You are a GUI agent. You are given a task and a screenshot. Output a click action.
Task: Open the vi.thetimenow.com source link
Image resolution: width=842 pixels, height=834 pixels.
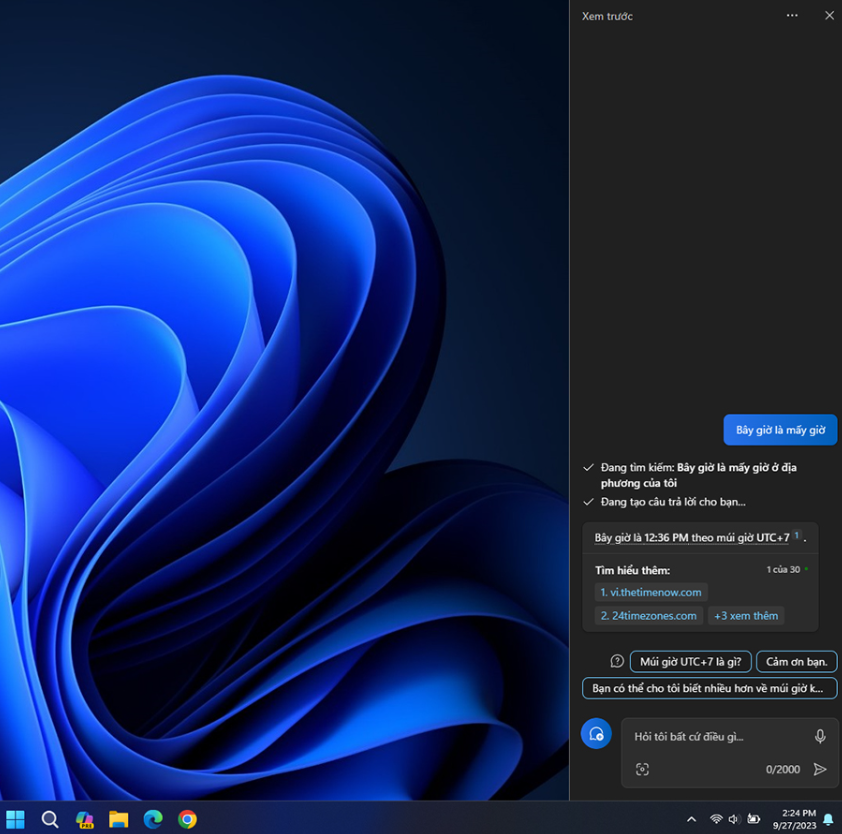click(651, 592)
